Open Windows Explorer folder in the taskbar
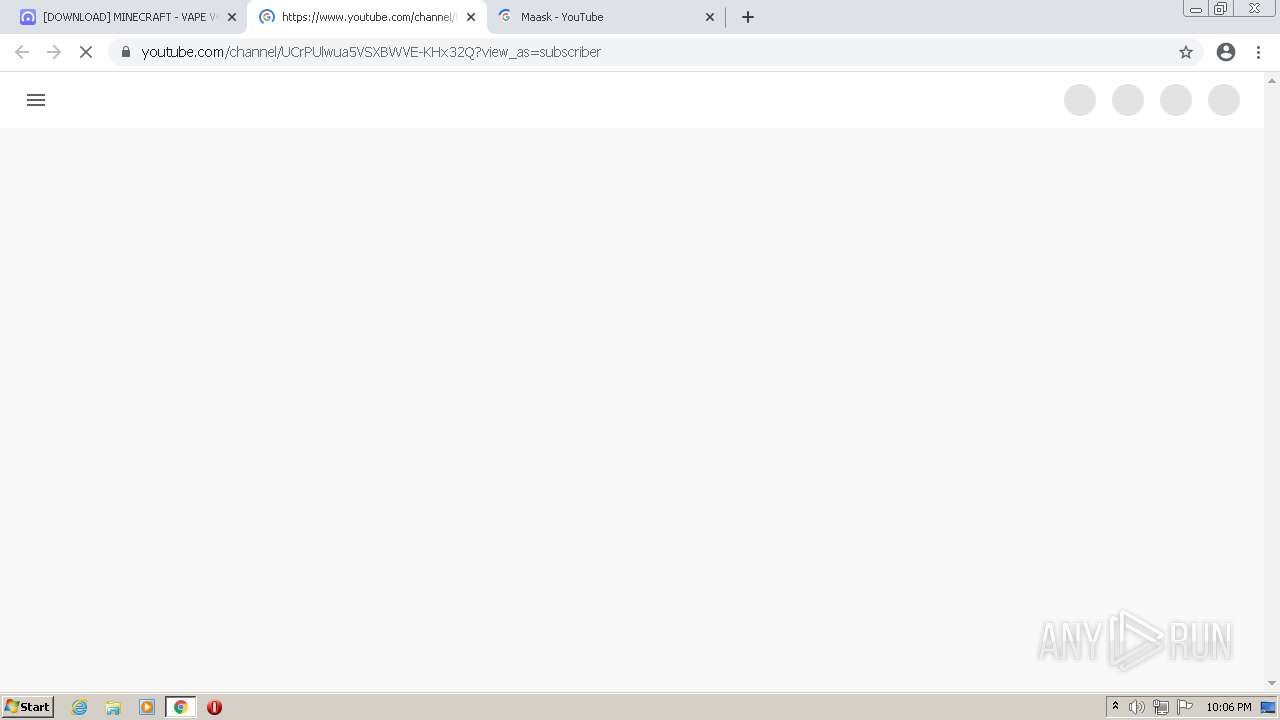The height and width of the screenshot is (720, 1280). click(x=113, y=707)
